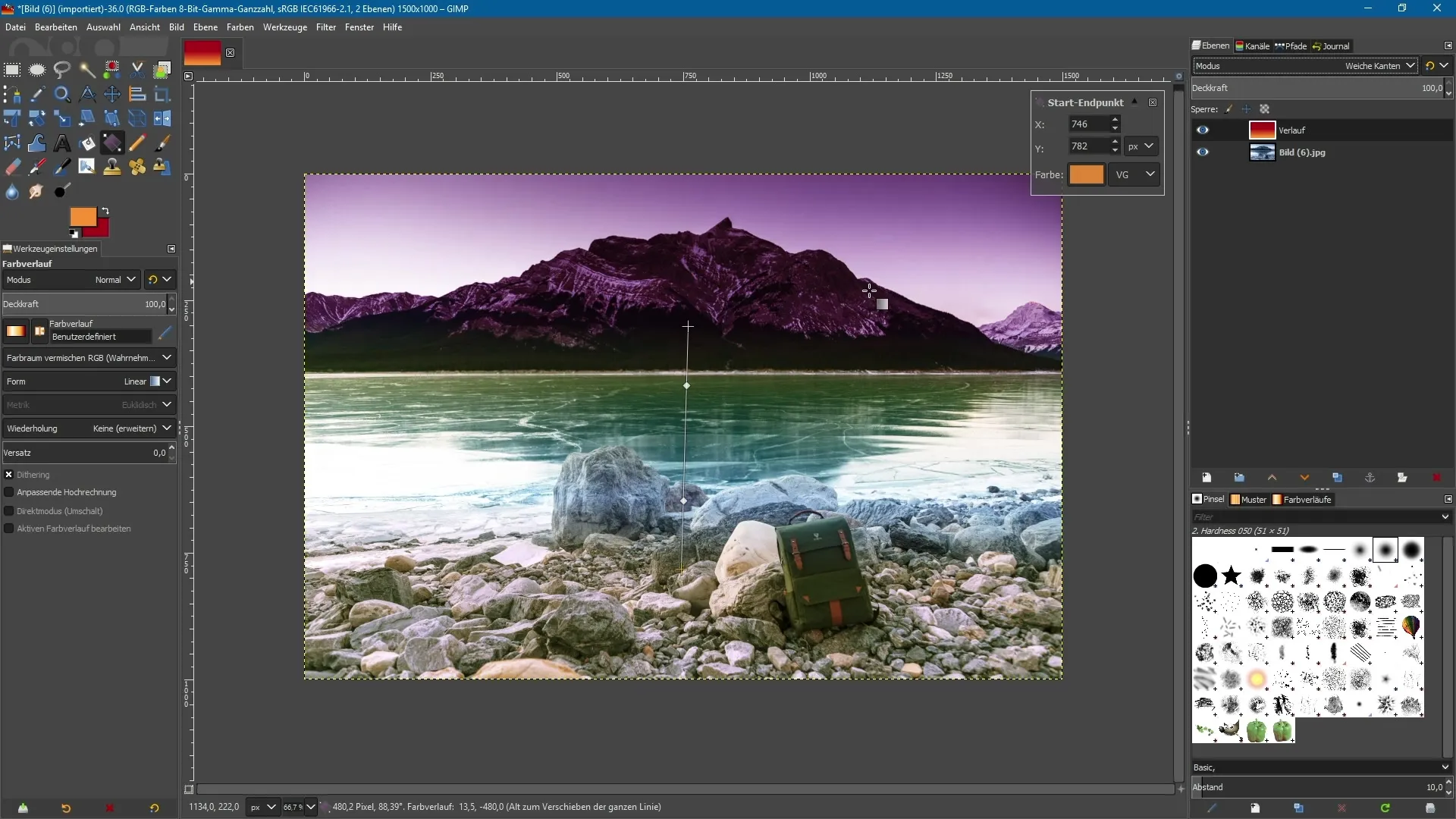Select the Blur/Sharpen droplet tool
1456x819 pixels.
[12, 191]
